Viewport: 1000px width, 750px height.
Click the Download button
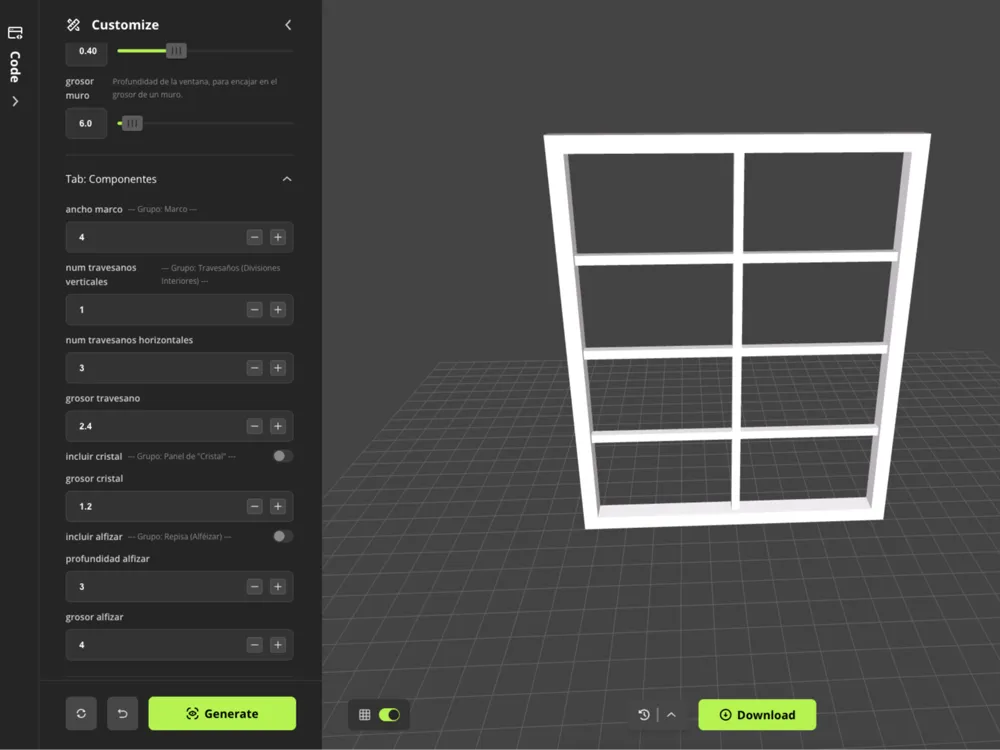tap(757, 715)
